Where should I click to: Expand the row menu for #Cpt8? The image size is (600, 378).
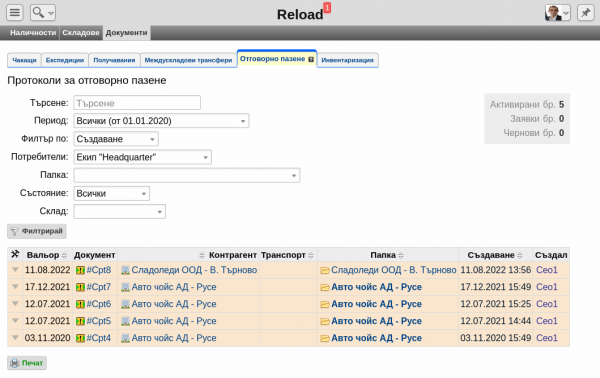click(15, 270)
